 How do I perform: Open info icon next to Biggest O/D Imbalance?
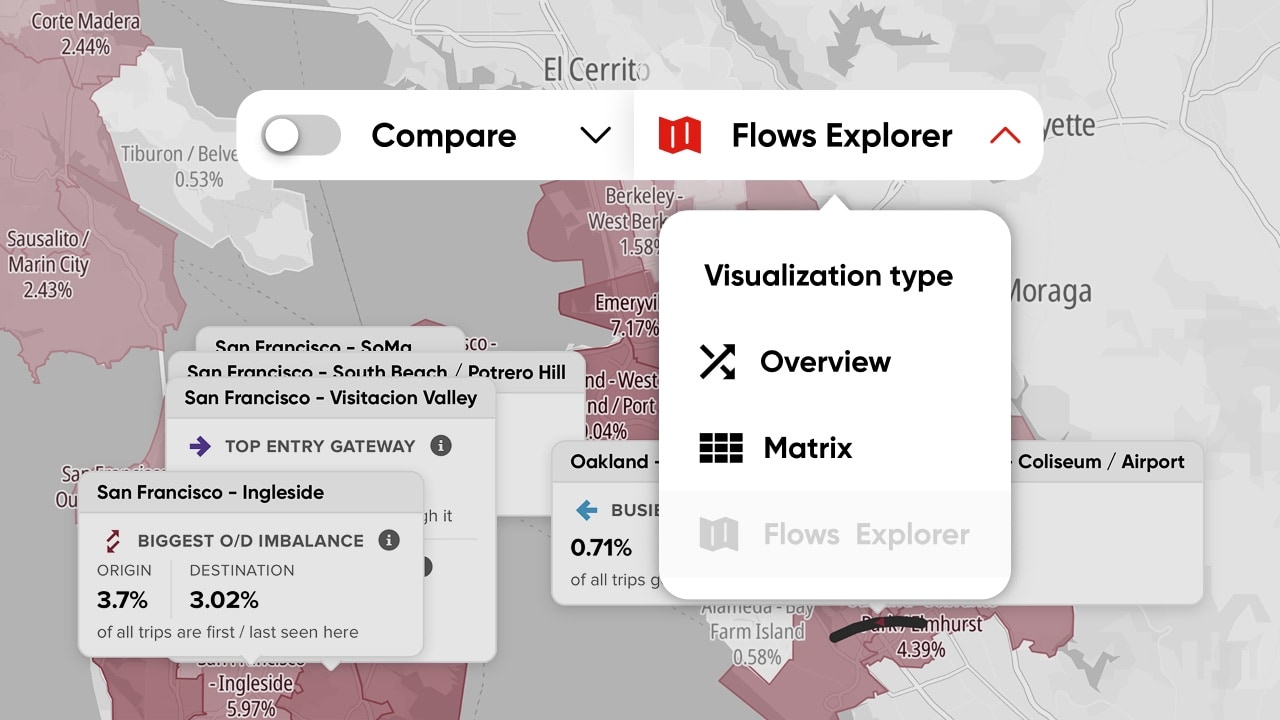pos(389,540)
